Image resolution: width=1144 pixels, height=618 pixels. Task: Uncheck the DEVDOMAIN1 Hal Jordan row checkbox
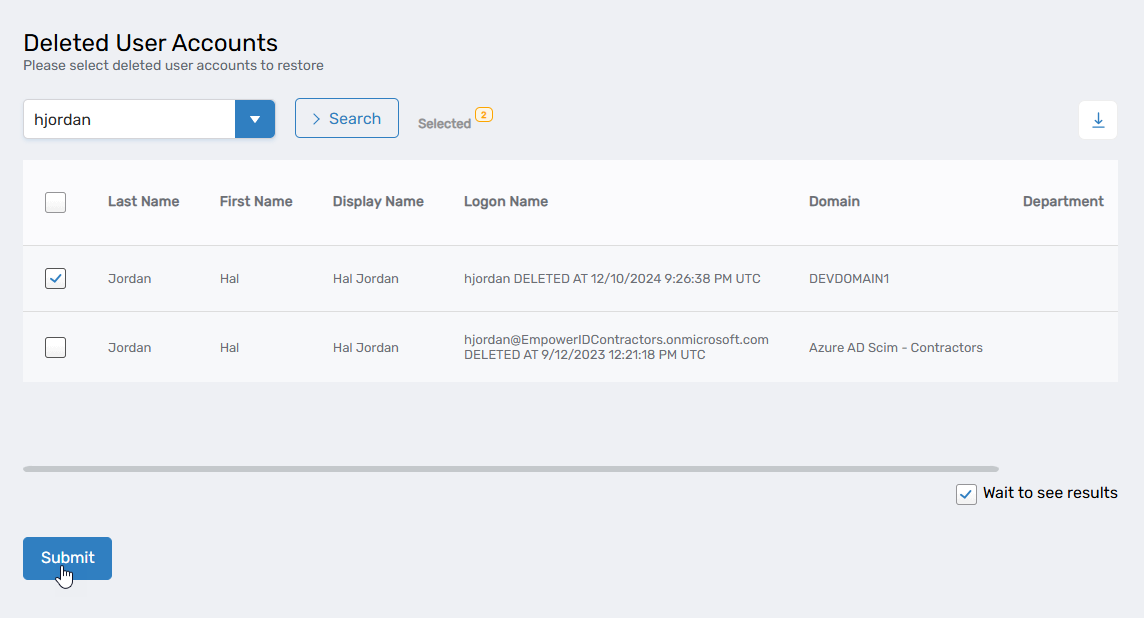point(56,279)
